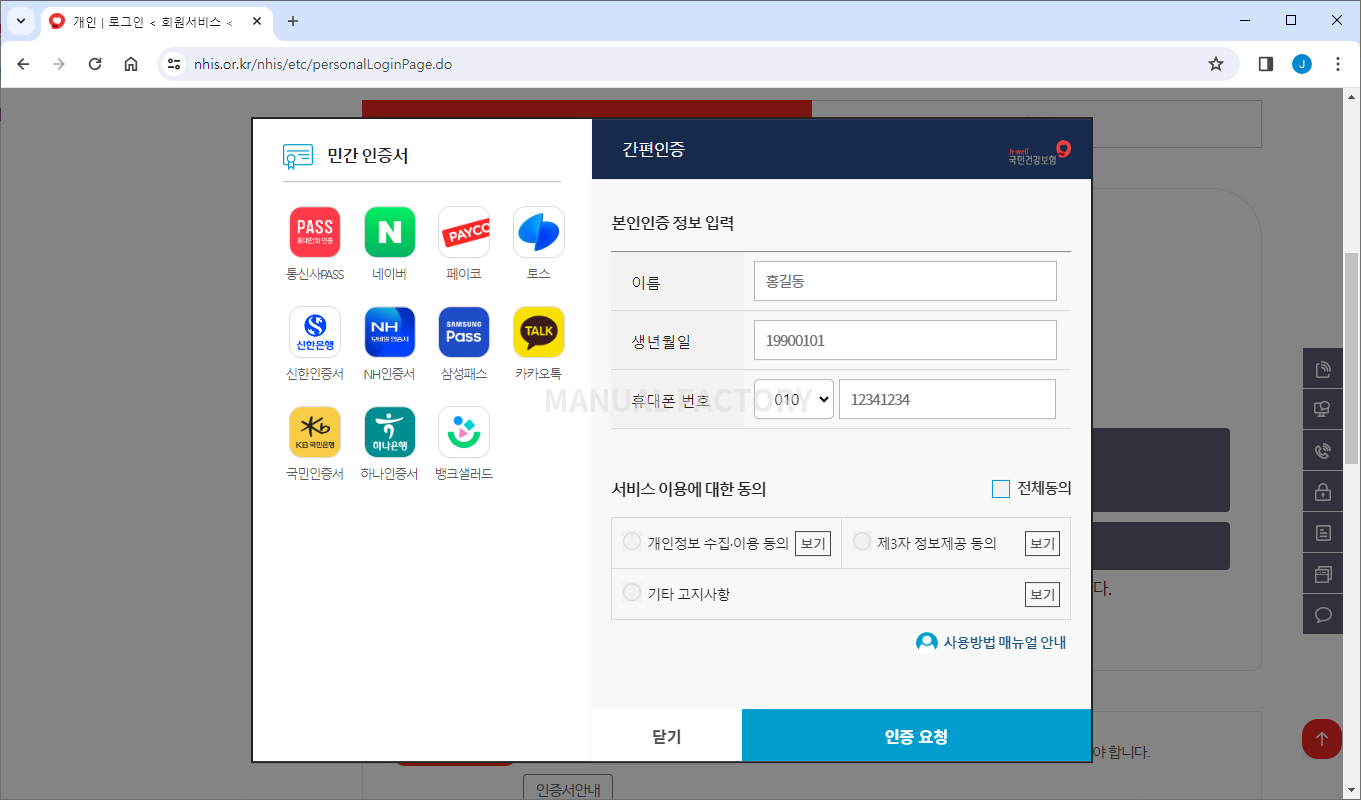The image size is (1361, 800).
Task: Select the NH인증서 icon
Action: (390, 332)
